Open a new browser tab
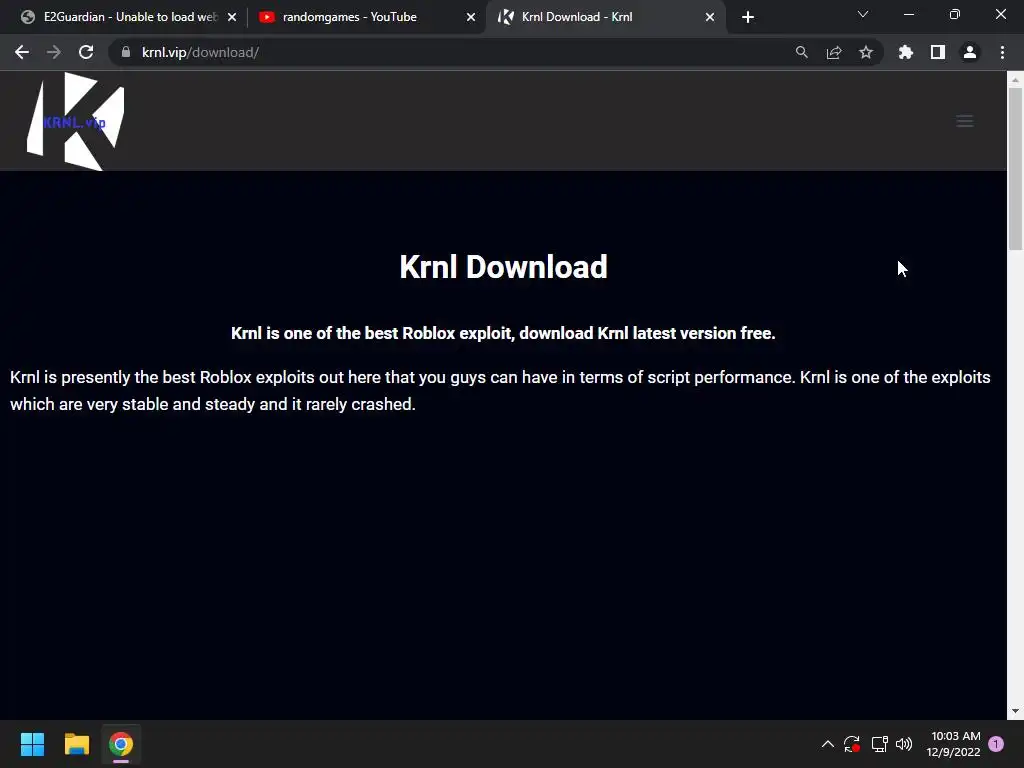This screenshot has width=1024, height=768. coord(748,17)
